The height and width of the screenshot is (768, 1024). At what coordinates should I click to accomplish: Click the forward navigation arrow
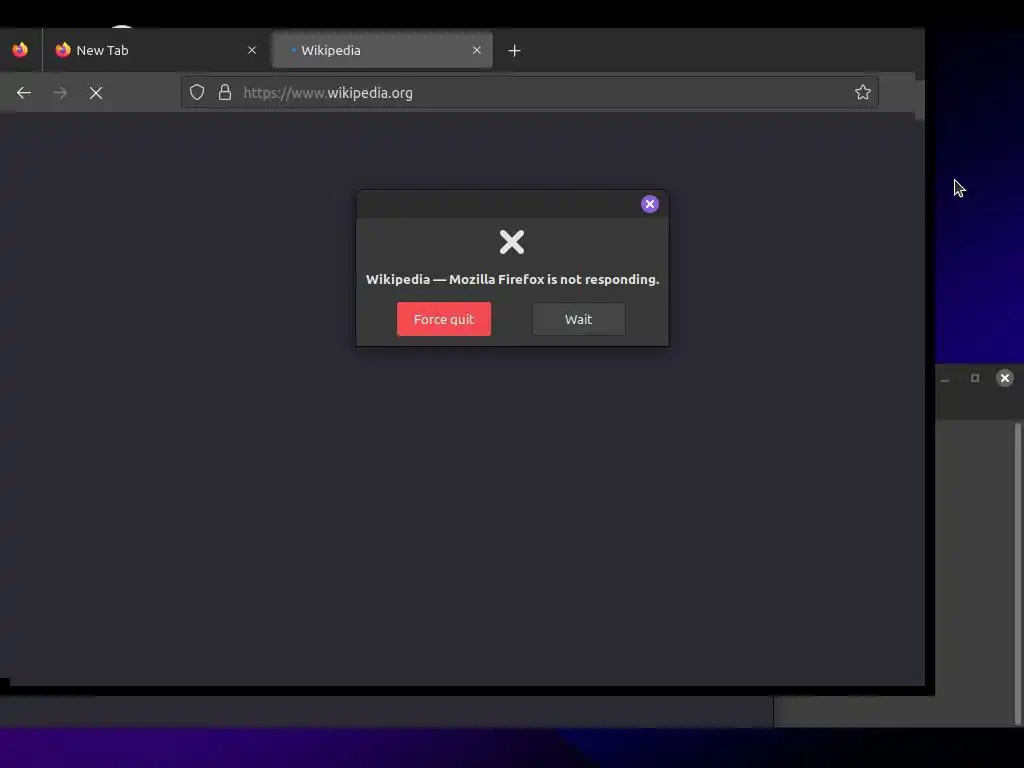(60, 93)
